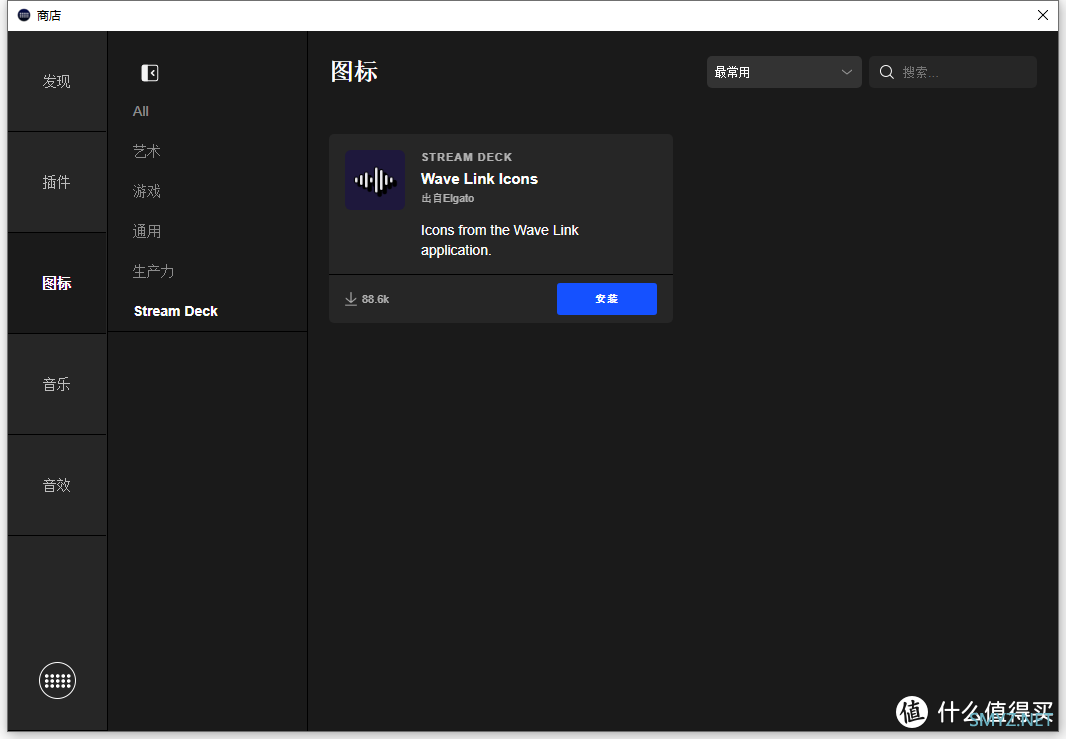This screenshot has width=1066, height=739.
Task: Click the search magnifier icon
Action: 887,72
